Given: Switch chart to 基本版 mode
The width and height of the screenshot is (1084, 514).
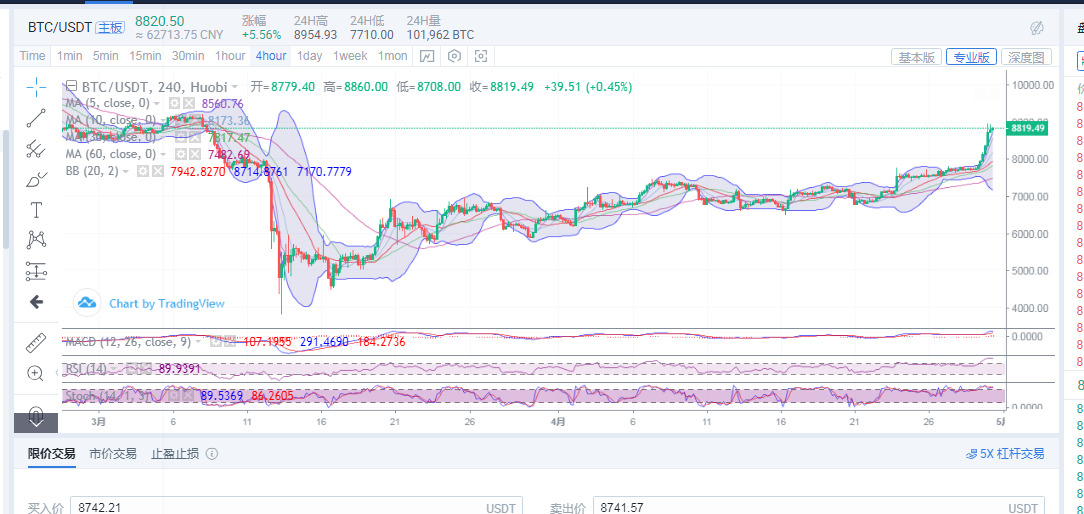Looking at the screenshot, I should pos(917,57).
